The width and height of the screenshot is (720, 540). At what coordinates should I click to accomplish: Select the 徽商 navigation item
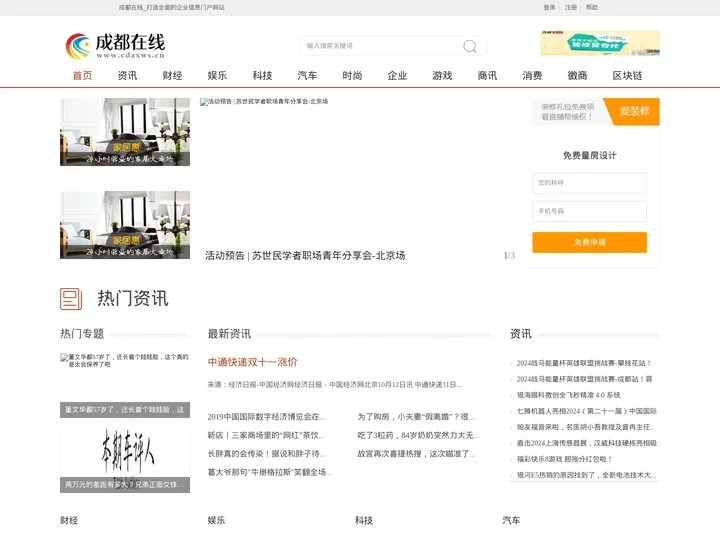point(577,76)
